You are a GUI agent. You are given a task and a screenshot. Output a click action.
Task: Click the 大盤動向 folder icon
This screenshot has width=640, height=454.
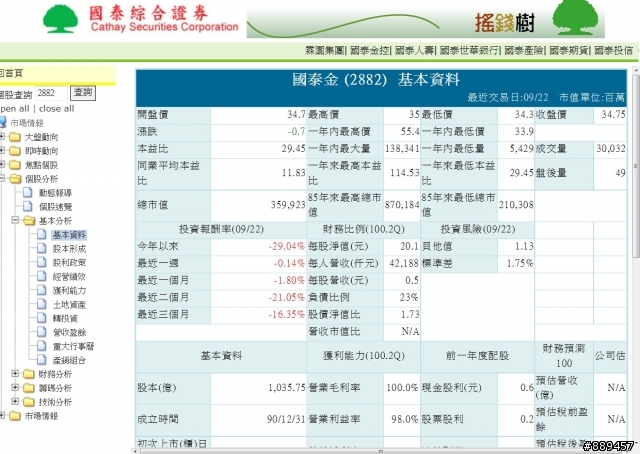point(15,137)
